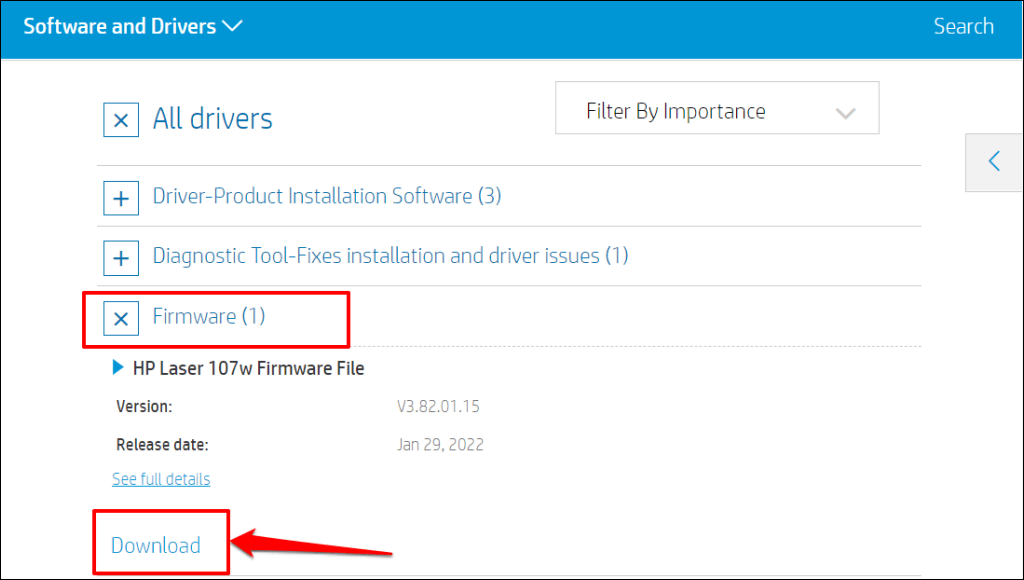
Task: Open the See full details link
Action: [161, 479]
